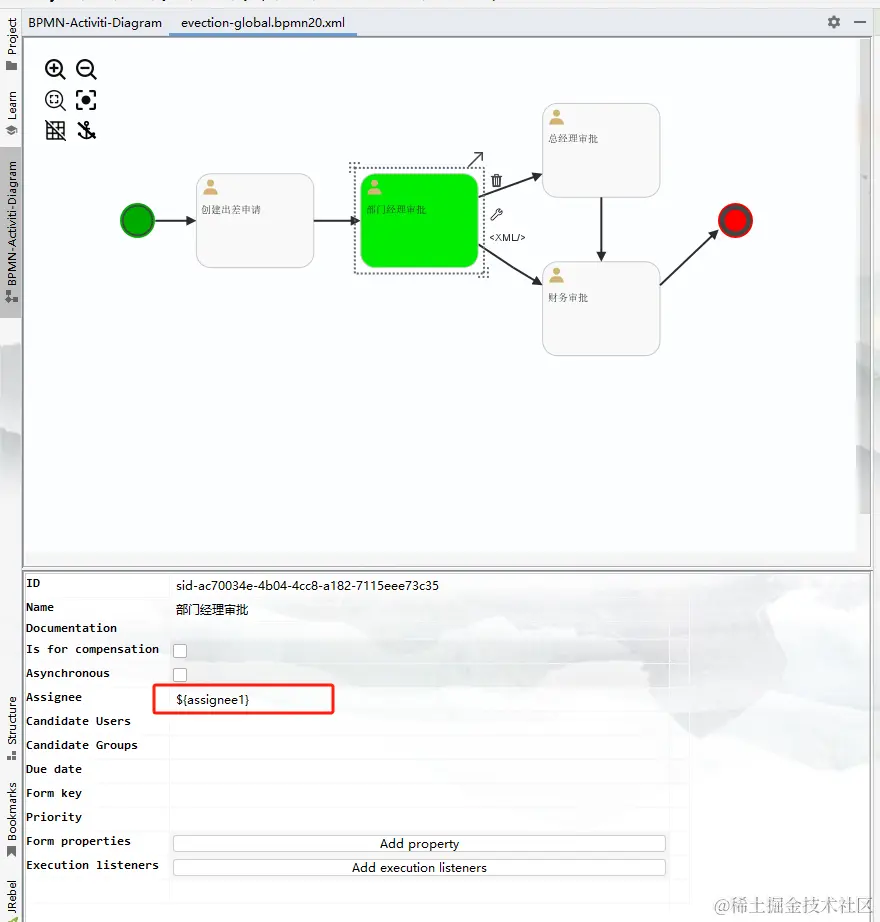880x922 pixels.
Task: Check the Asynchronous checkbox
Action: pyautogui.click(x=180, y=674)
